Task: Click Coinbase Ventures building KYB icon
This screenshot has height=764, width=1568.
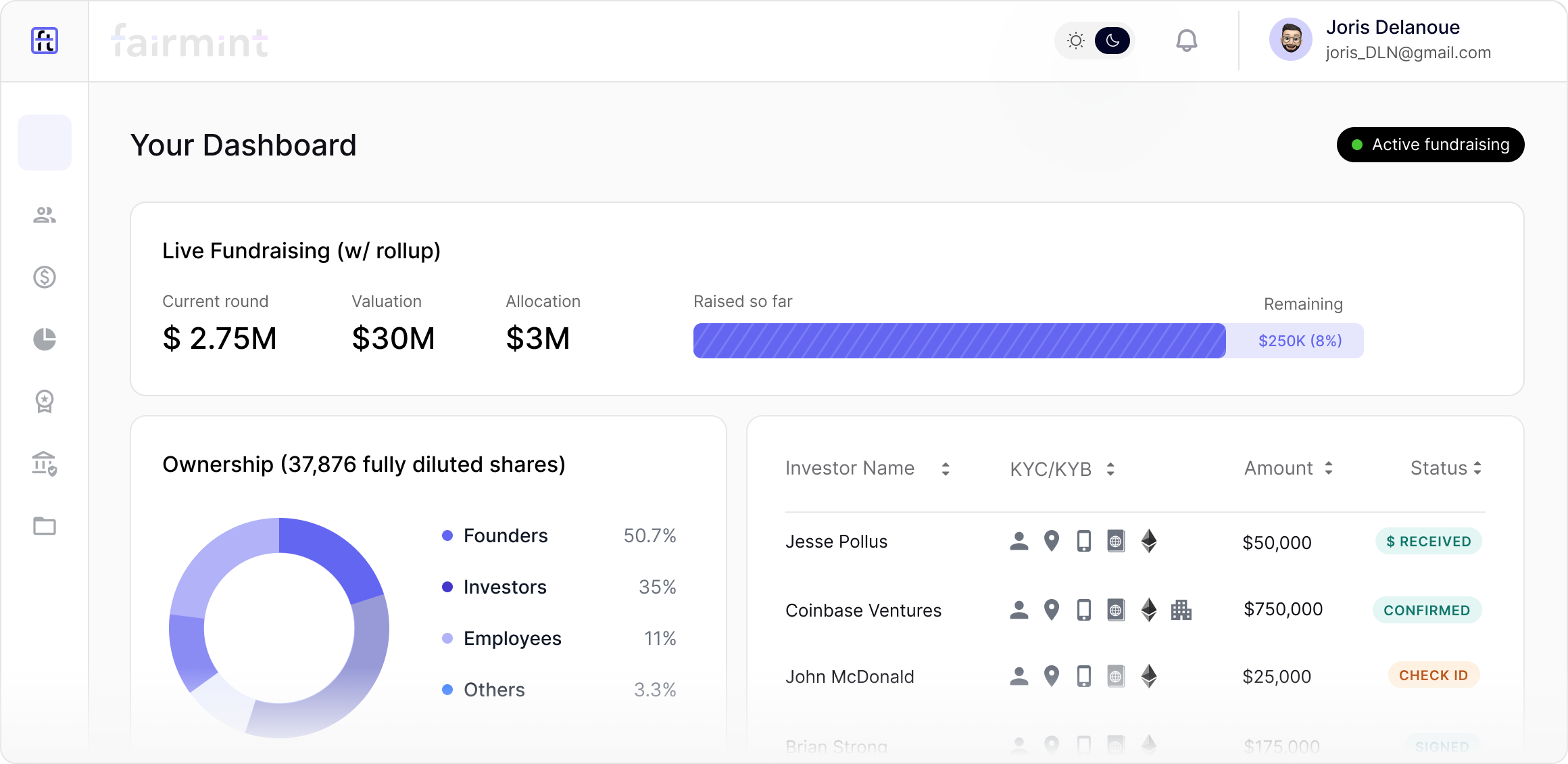Action: tap(1181, 610)
